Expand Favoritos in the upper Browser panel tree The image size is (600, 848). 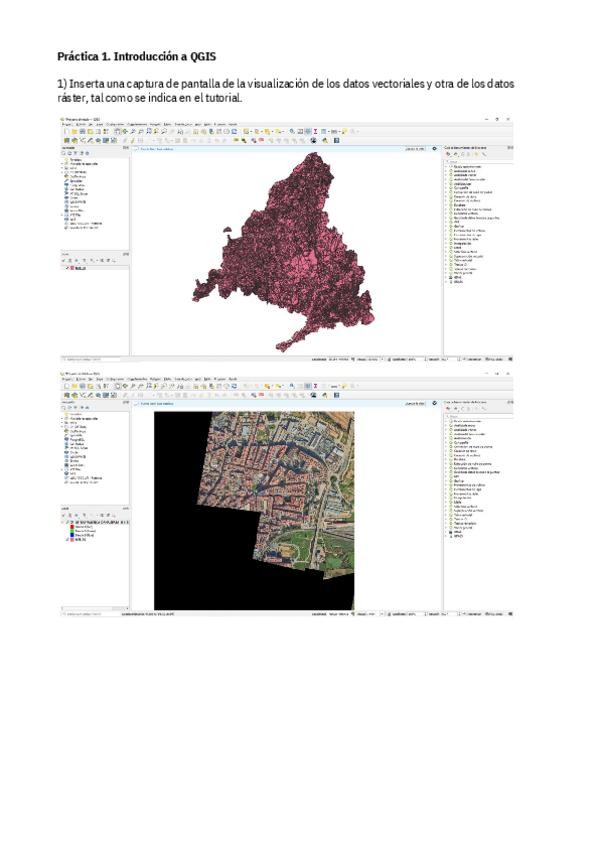[x=64, y=159]
